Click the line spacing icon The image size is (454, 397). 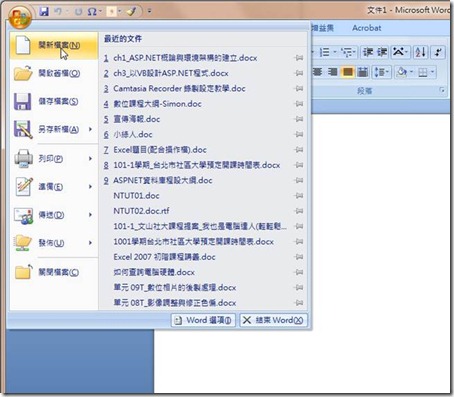pyautogui.click(x=381, y=72)
